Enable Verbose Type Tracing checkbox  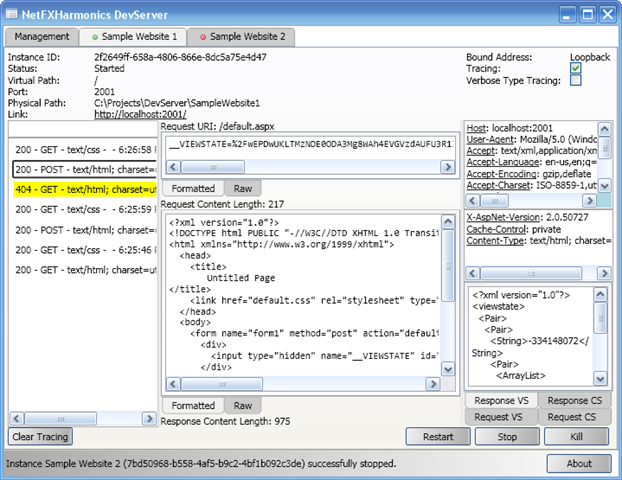(576, 81)
